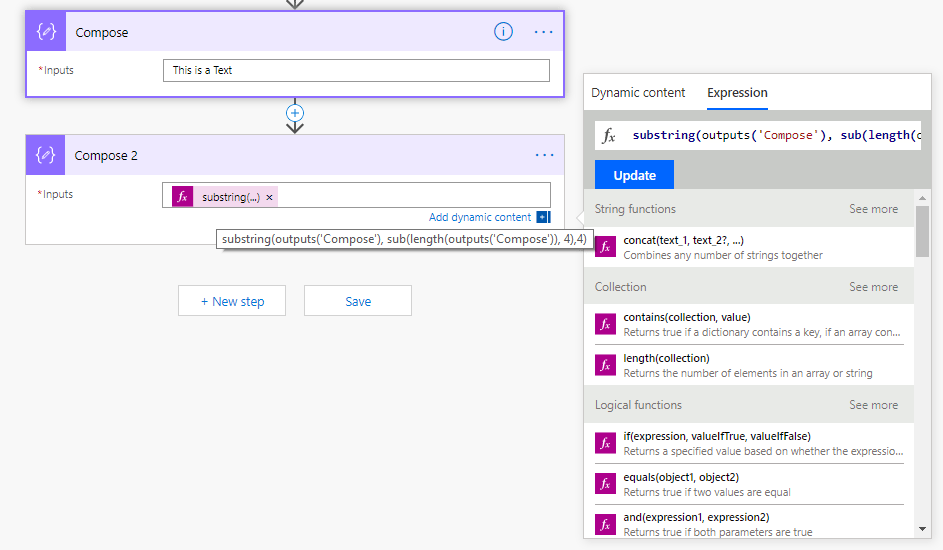
Task: See more Collection functions
Action: coord(873,287)
